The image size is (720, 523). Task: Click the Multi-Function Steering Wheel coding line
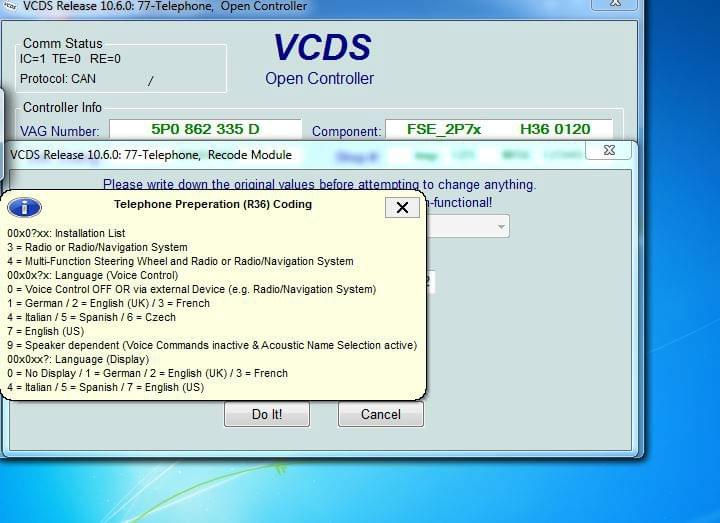pyautogui.click(x=180, y=261)
